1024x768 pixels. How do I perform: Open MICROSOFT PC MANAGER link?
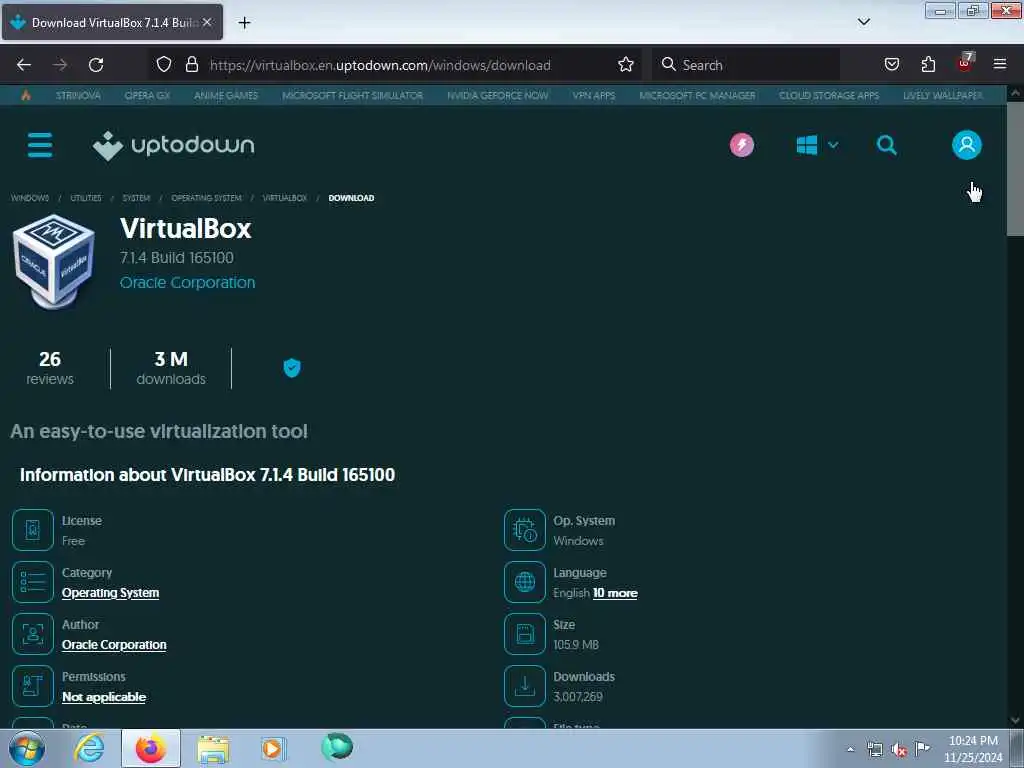pyautogui.click(x=697, y=95)
